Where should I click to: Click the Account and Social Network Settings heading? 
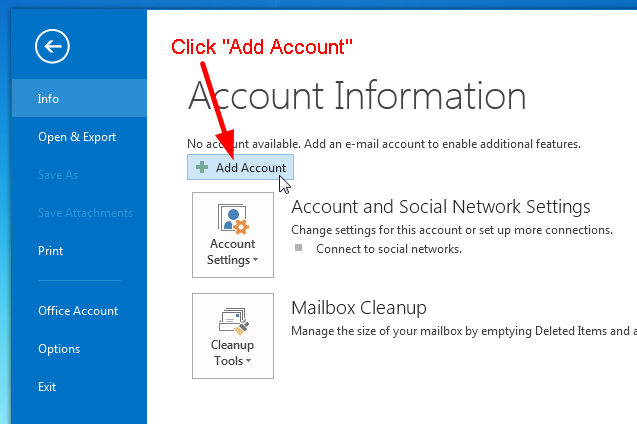[x=440, y=207]
